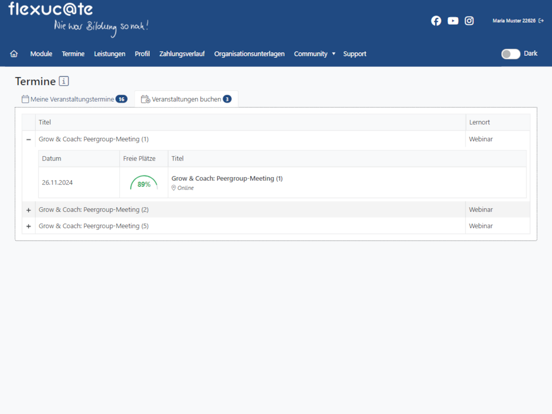The image size is (552, 414).
Task: Click Webinar in the Peergroup-Meeting (2) row
Action: click(x=481, y=209)
